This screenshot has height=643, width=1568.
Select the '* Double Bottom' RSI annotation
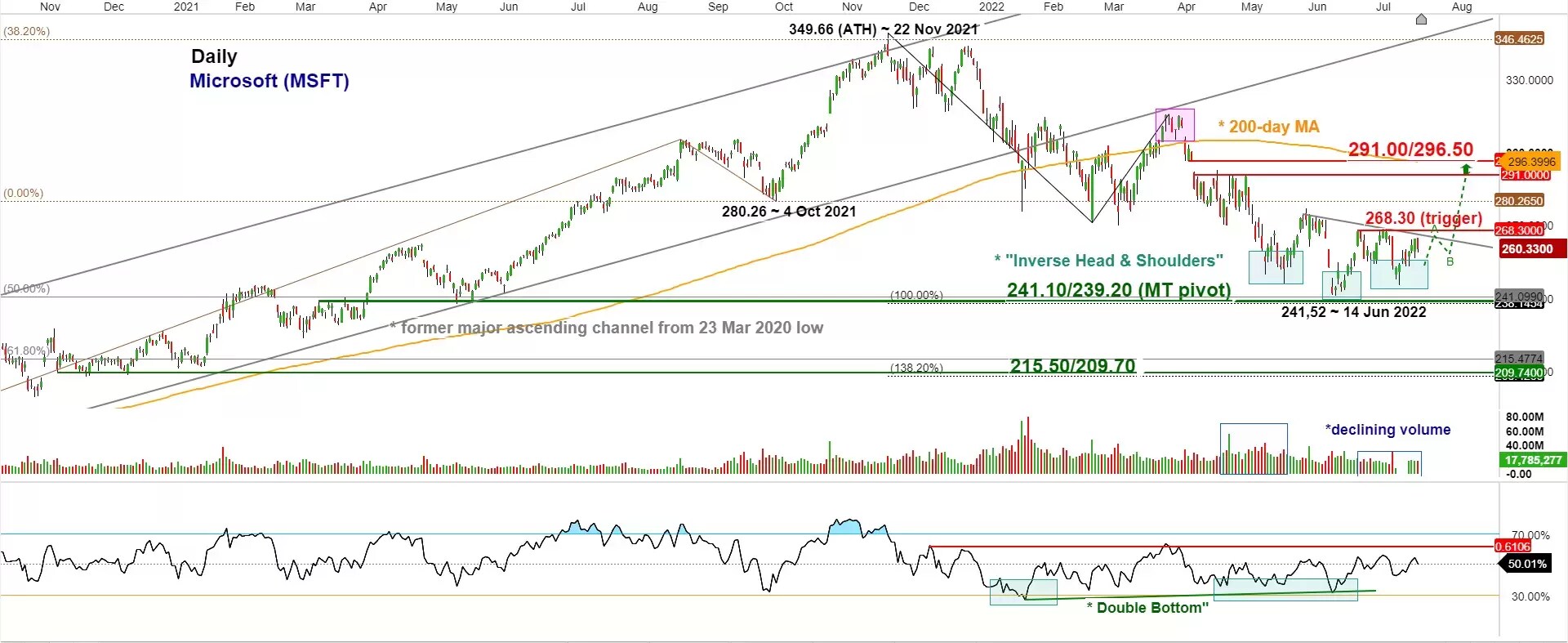(x=1147, y=608)
